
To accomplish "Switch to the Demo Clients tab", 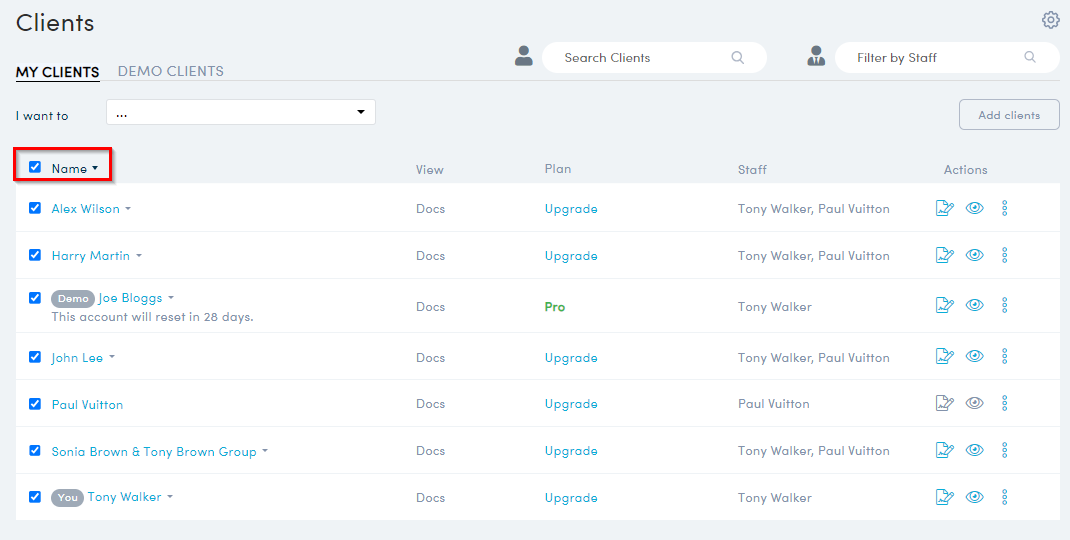I will [170, 71].
